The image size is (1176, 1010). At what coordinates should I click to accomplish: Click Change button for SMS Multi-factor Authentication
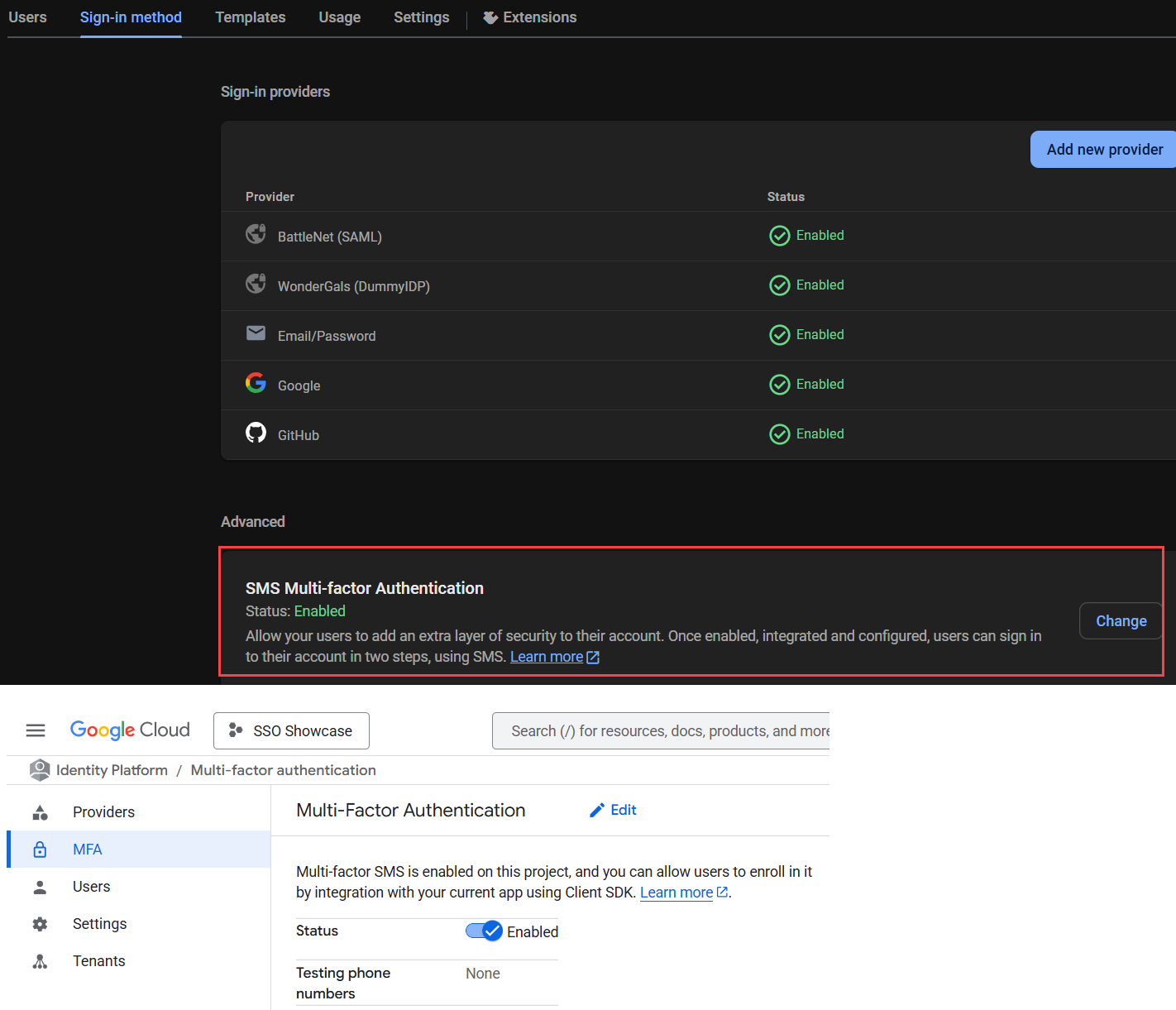tap(1121, 621)
